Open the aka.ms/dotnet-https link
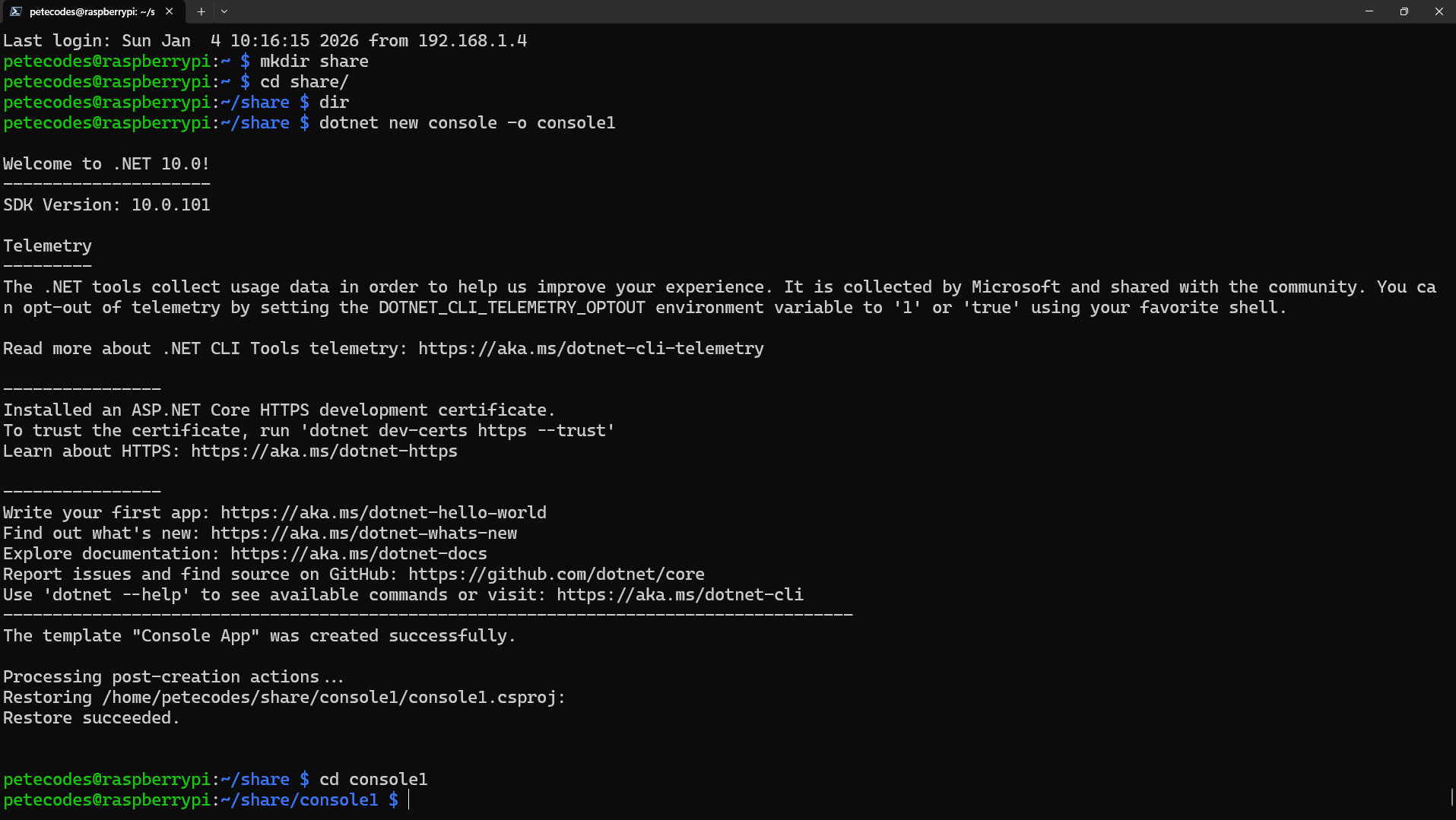 click(x=324, y=451)
